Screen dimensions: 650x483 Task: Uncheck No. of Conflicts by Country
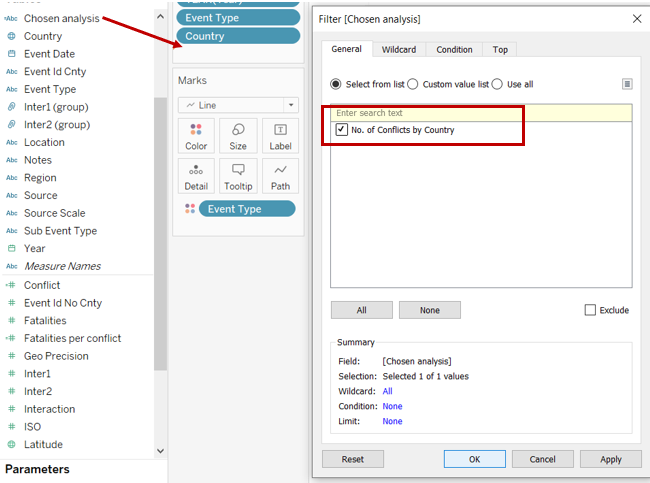coord(342,130)
